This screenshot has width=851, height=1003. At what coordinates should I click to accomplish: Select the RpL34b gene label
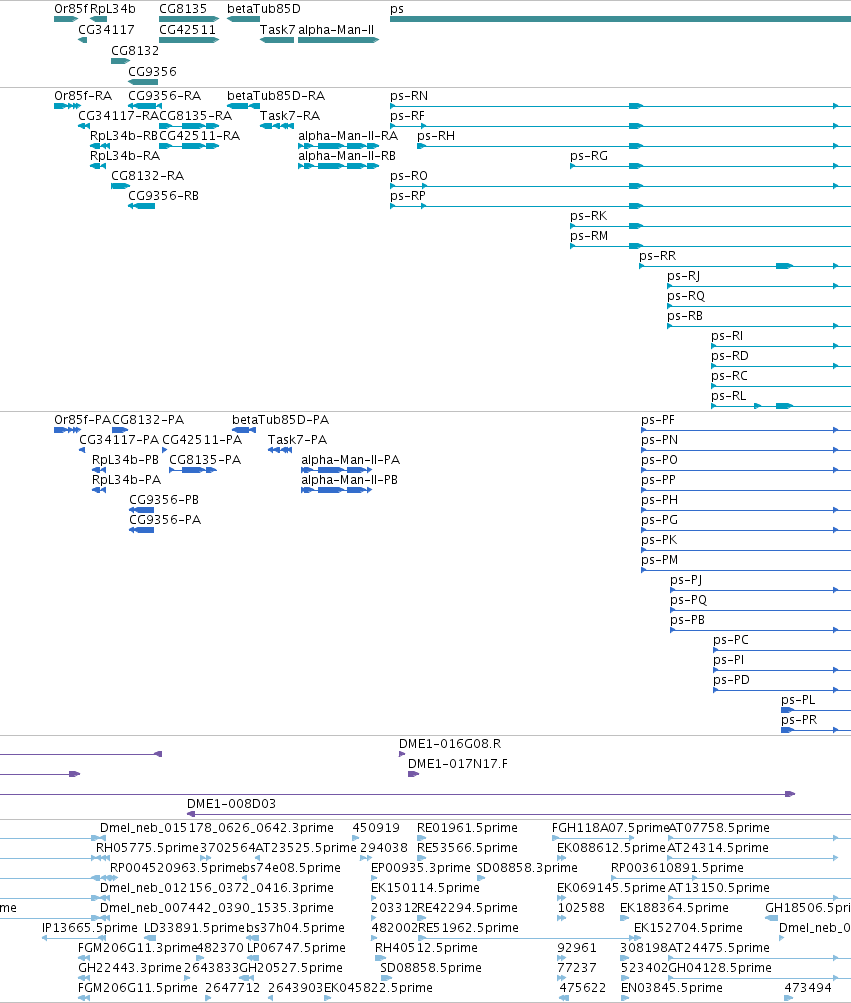pyautogui.click(x=113, y=9)
